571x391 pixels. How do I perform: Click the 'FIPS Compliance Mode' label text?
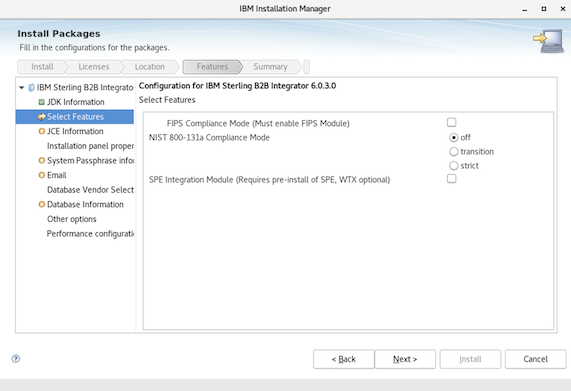point(258,123)
